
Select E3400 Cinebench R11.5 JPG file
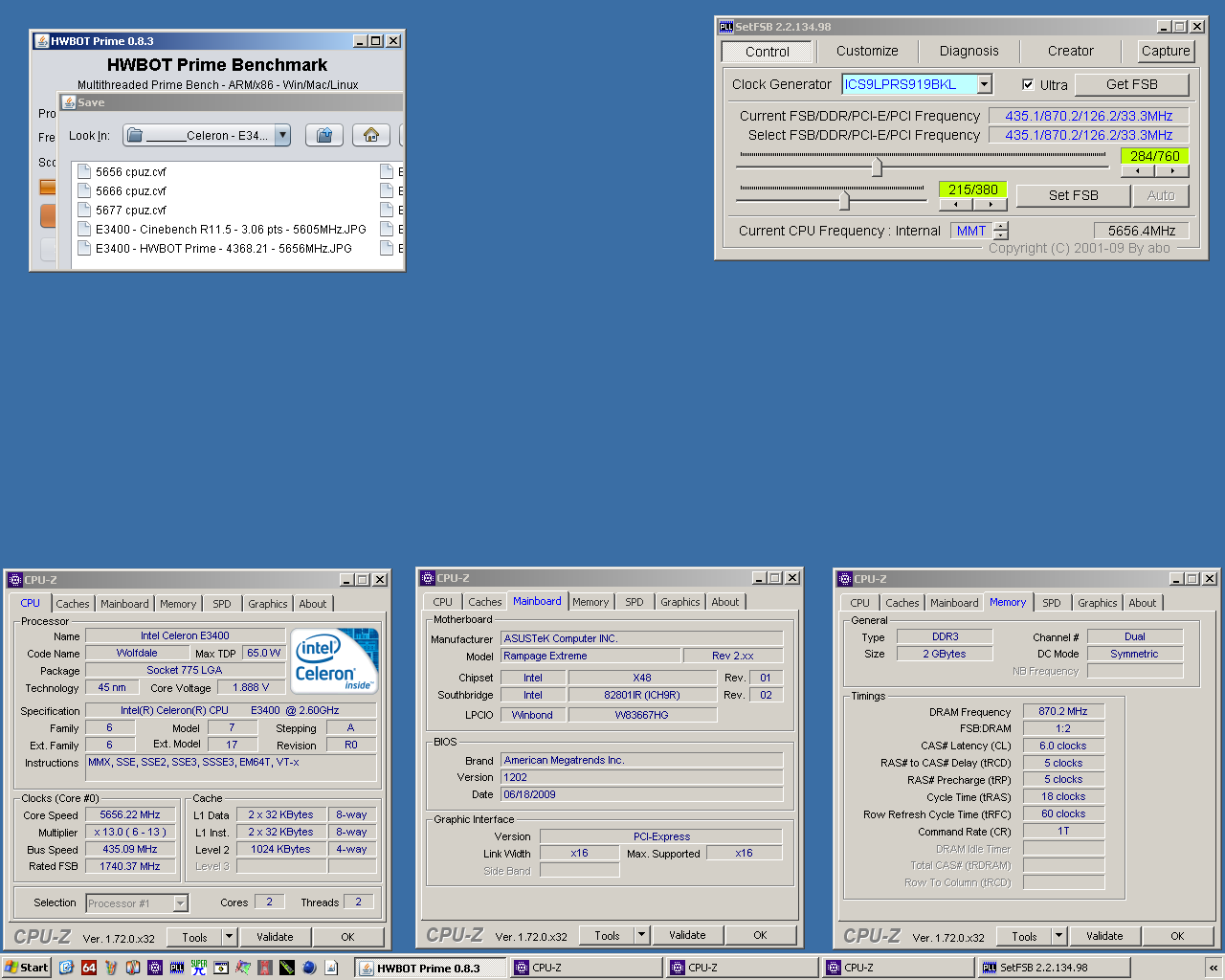click(x=231, y=230)
